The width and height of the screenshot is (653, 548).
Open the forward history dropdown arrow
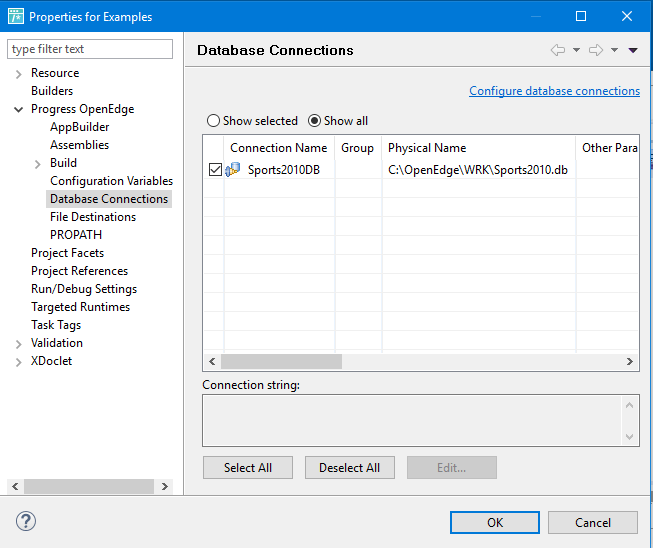click(614, 50)
